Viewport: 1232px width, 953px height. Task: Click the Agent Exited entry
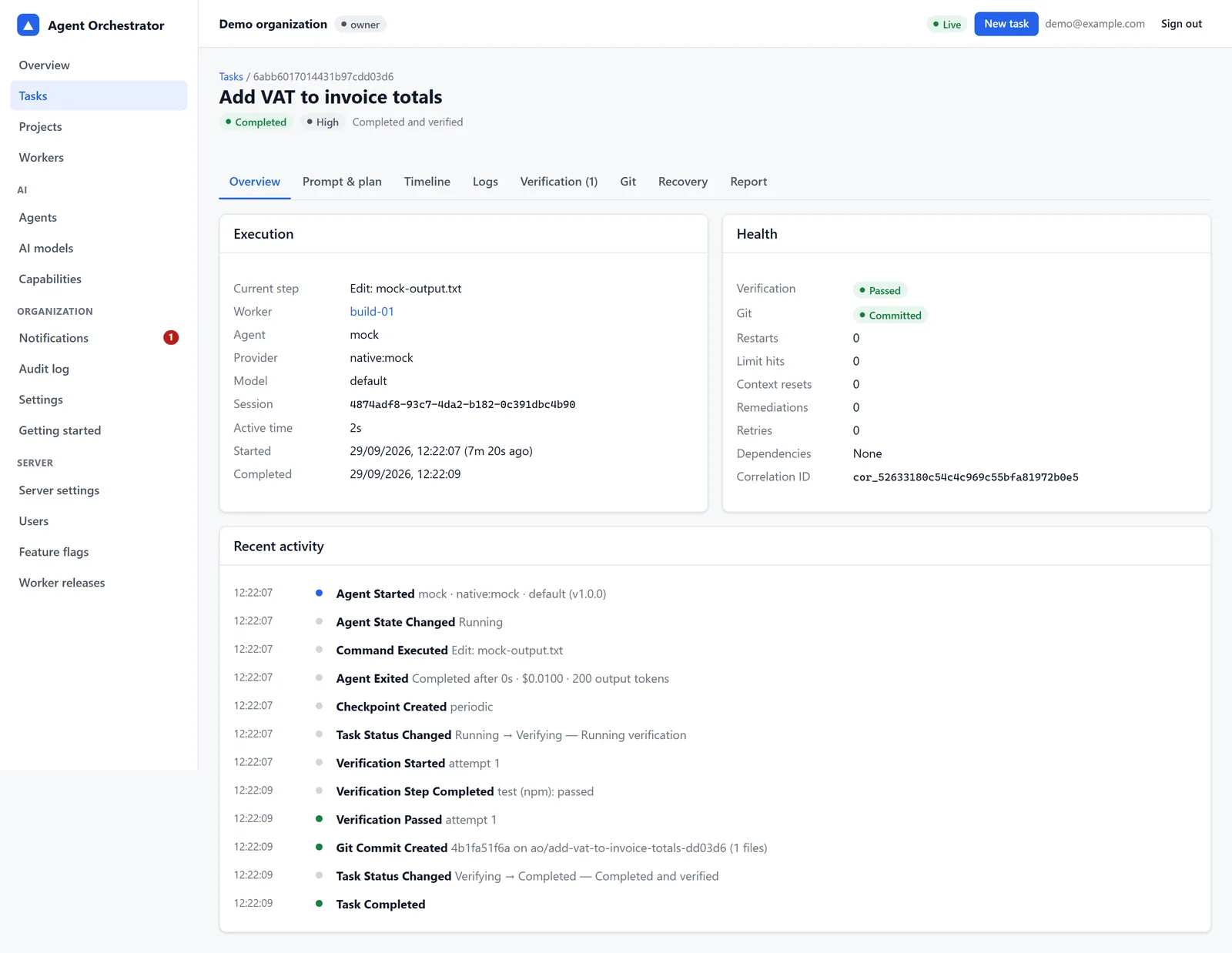503,679
